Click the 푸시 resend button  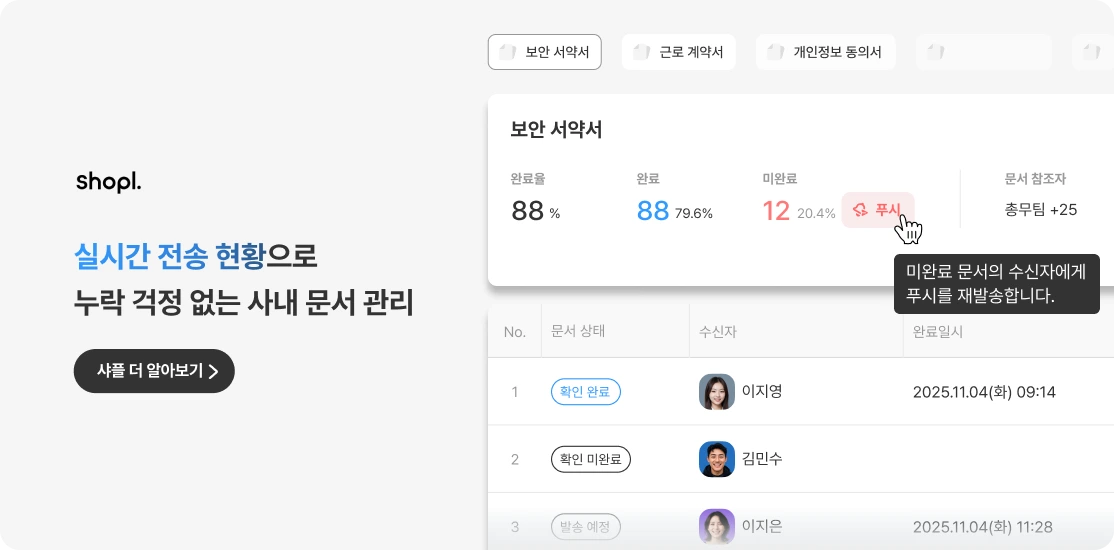tap(878, 210)
